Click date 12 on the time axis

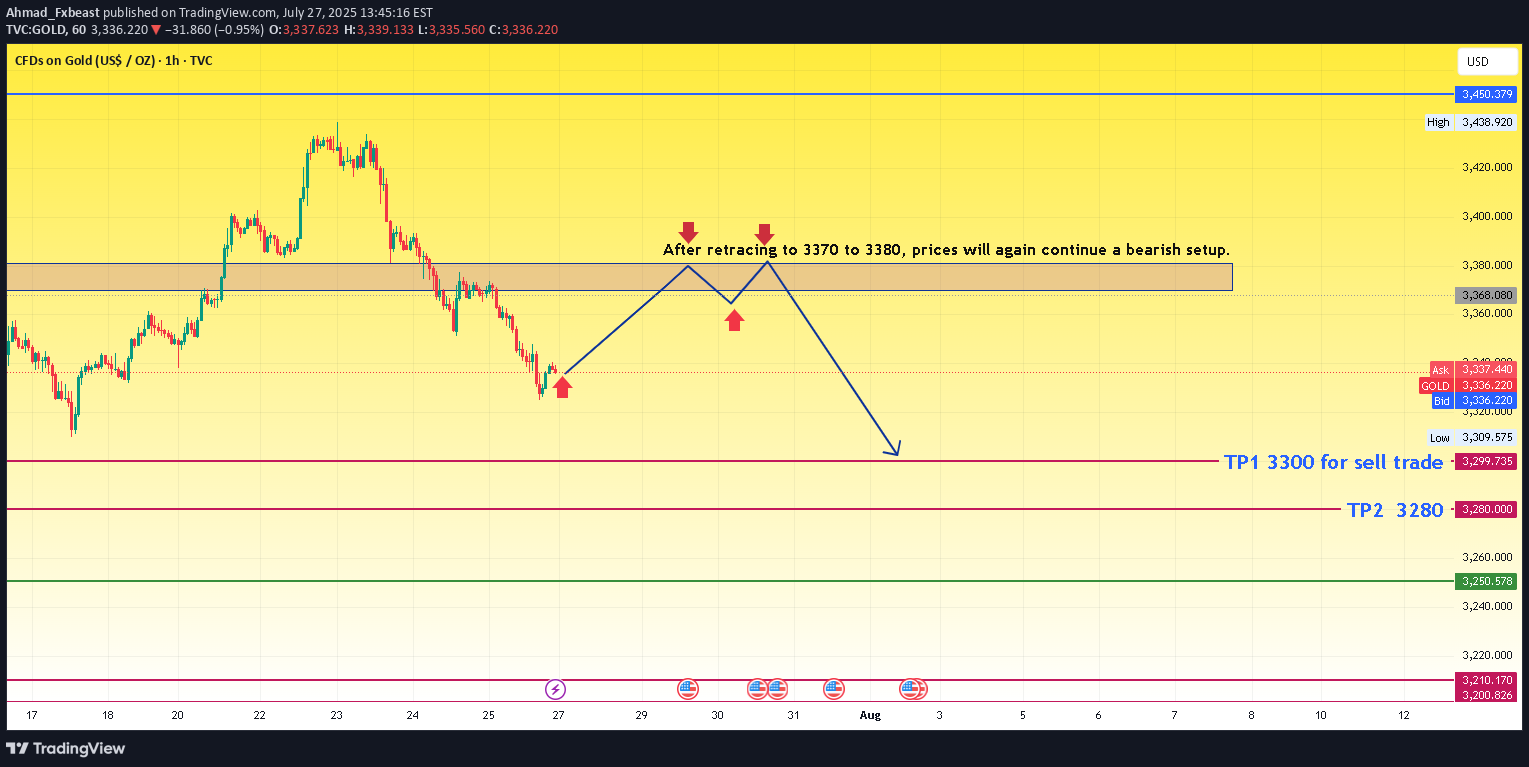click(x=1403, y=715)
